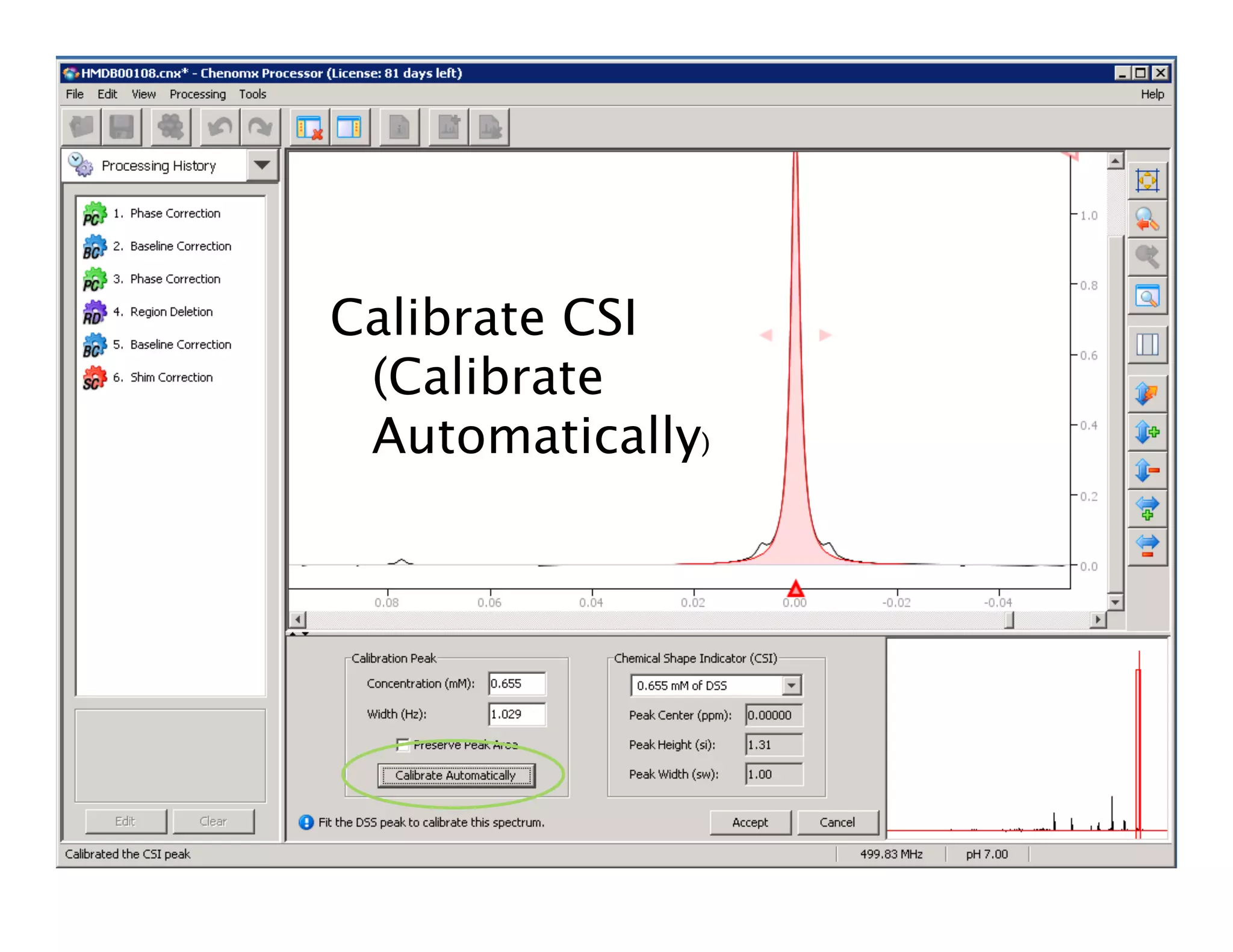1233x952 pixels.
Task: Click the redo arrow toolbar icon
Action: [260, 127]
